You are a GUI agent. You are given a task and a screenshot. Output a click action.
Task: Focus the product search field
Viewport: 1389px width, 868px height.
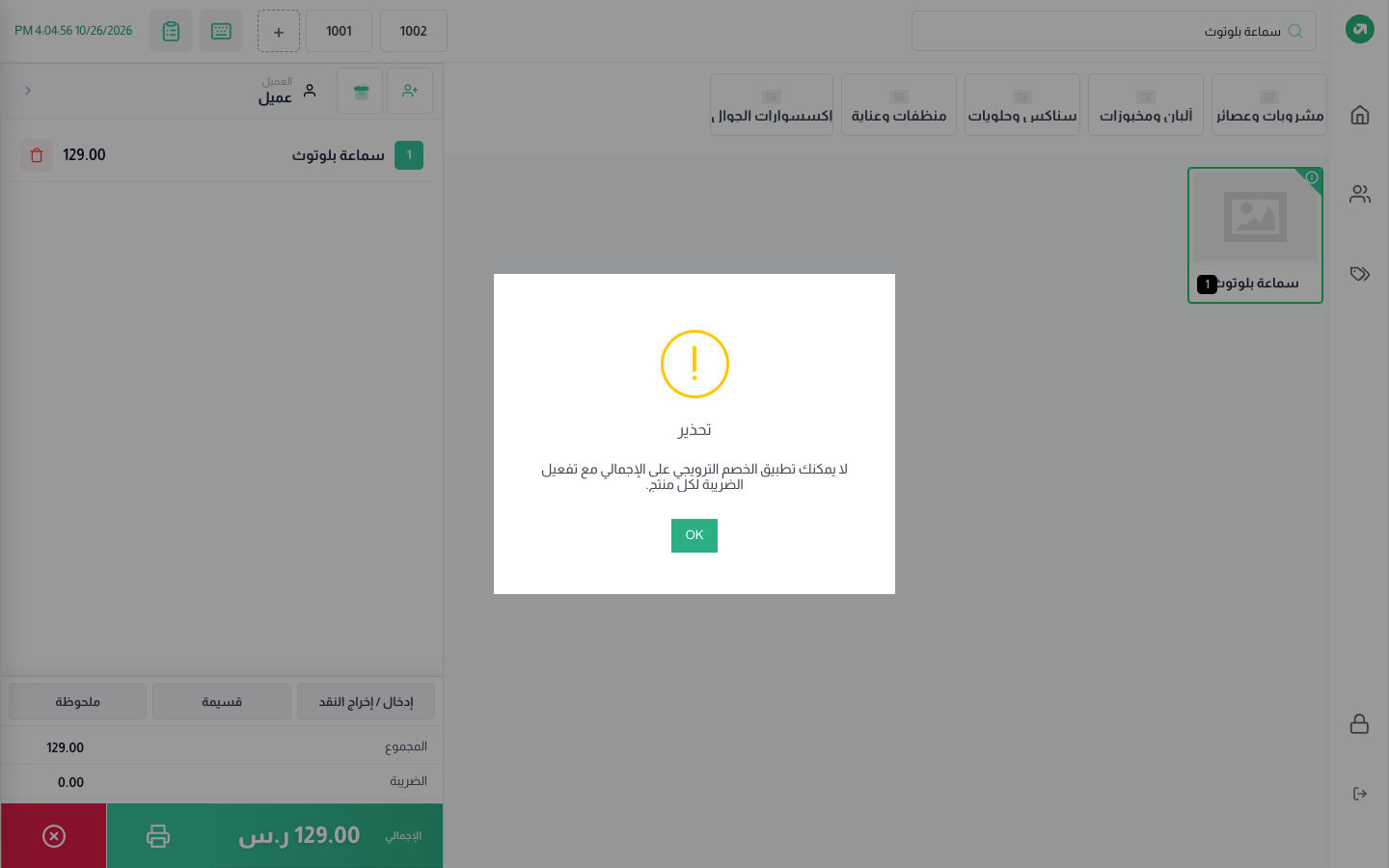[x=1114, y=31]
